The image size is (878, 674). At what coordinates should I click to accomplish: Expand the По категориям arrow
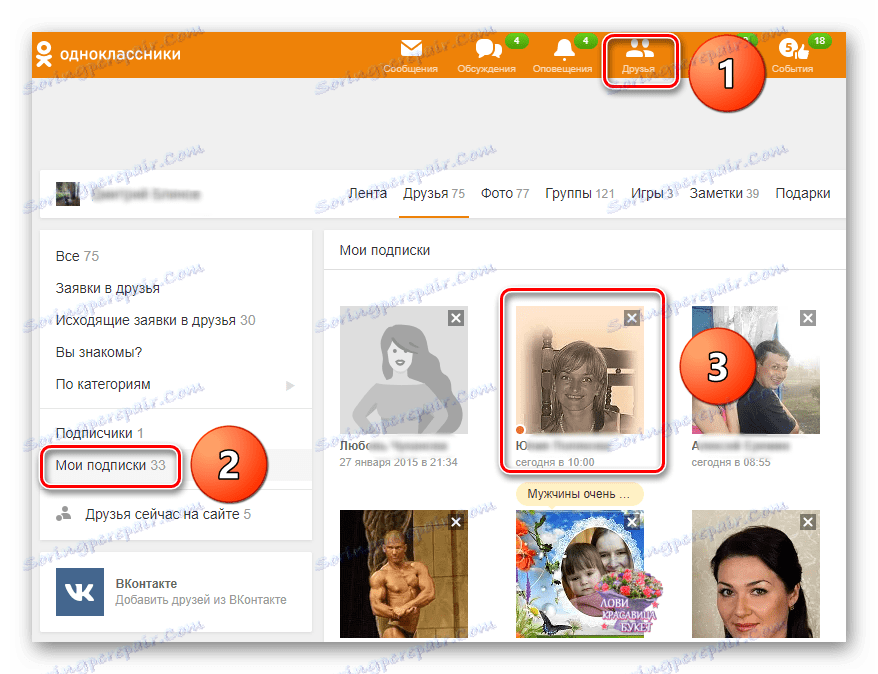[291, 384]
